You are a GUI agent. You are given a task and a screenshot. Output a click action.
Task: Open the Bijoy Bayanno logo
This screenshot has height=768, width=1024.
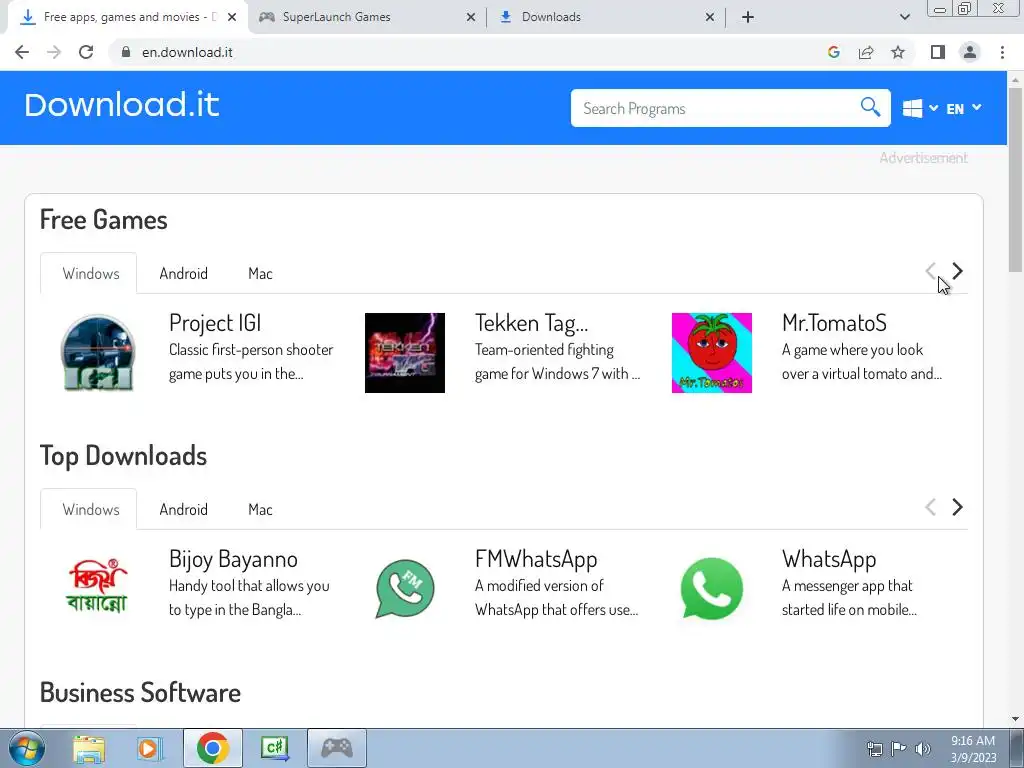[97, 586]
